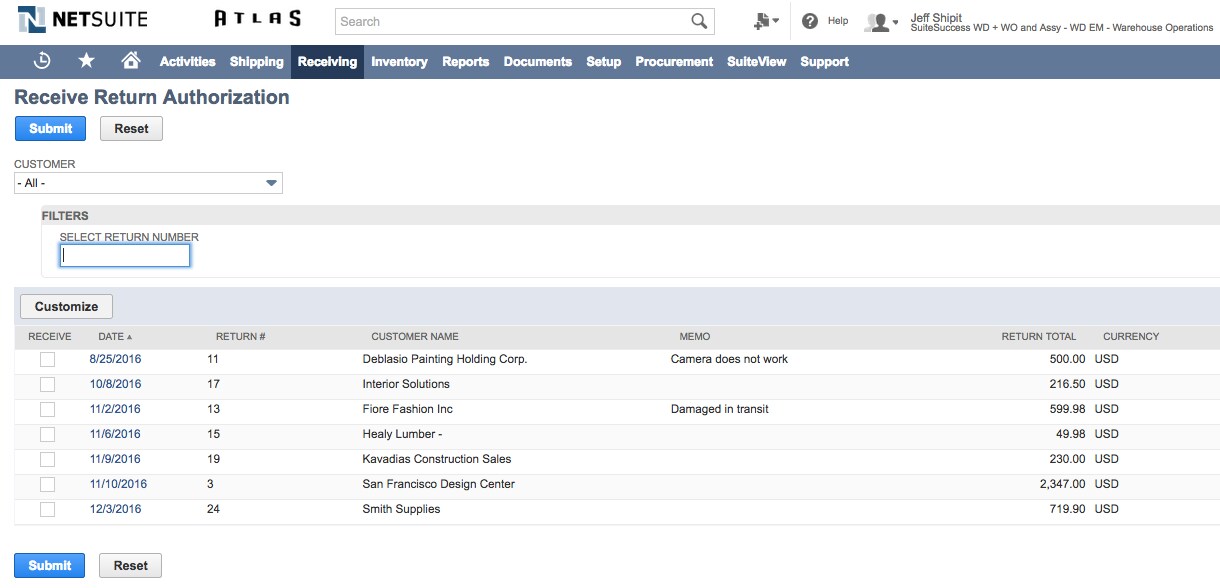
Task: Check Receive box for Kavadias Construction Sales
Action: [47, 459]
